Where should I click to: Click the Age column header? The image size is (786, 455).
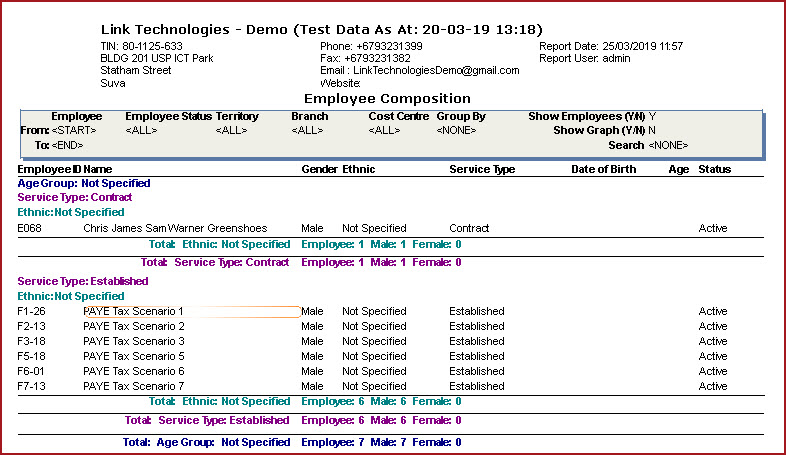[x=679, y=170]
